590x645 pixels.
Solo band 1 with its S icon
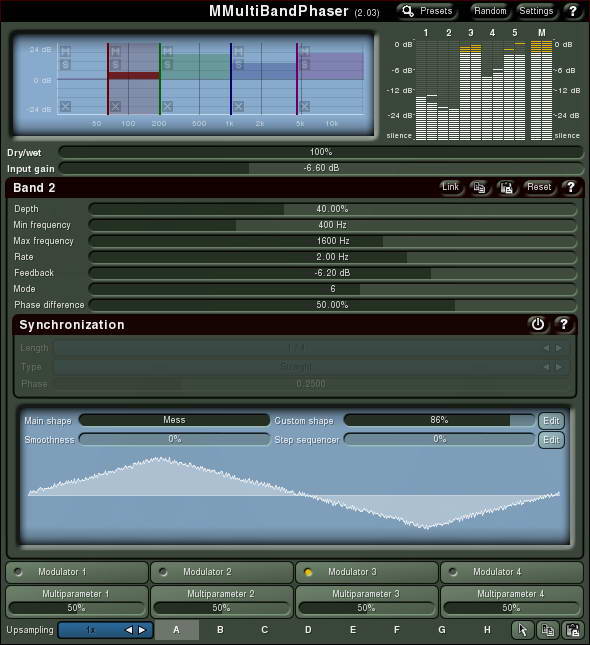65,65
